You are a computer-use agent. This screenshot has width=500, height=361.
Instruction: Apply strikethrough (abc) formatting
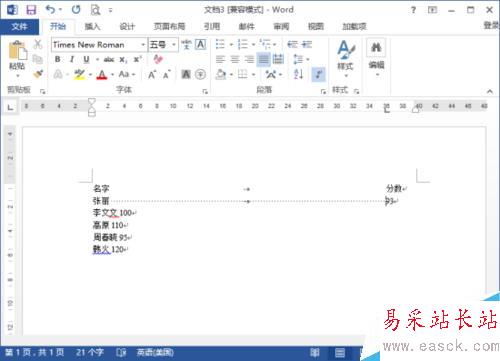point(109,60)
